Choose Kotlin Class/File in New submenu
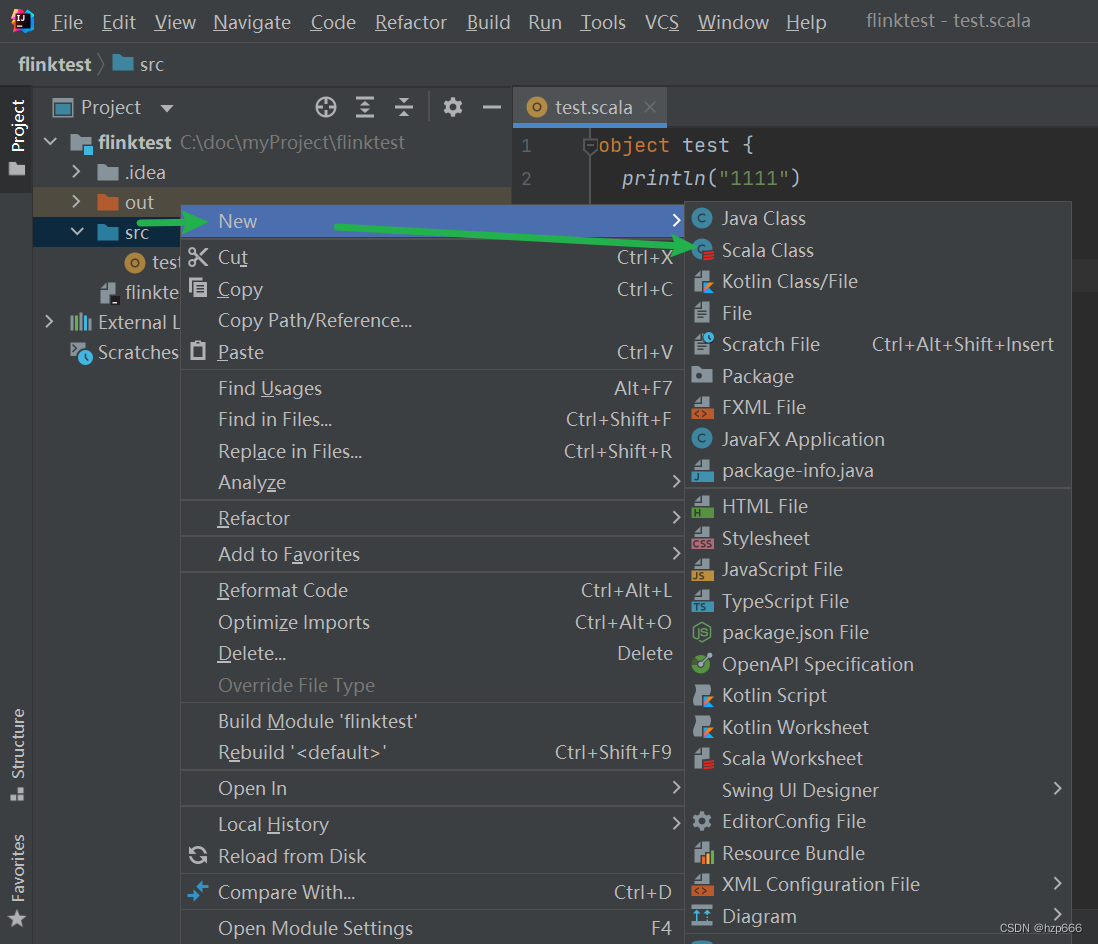Viewport: 1098px width, 944px height. point(789,282)
